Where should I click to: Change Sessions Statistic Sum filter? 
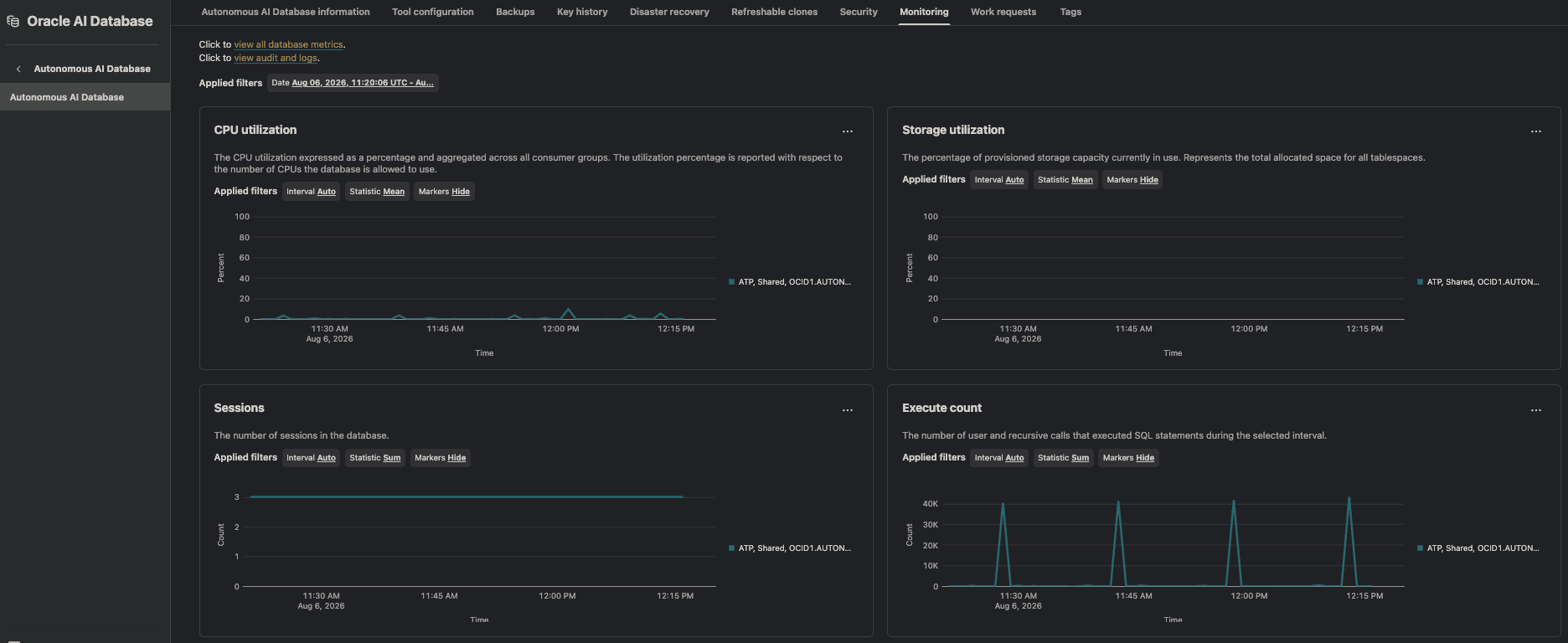coord(375,458)
